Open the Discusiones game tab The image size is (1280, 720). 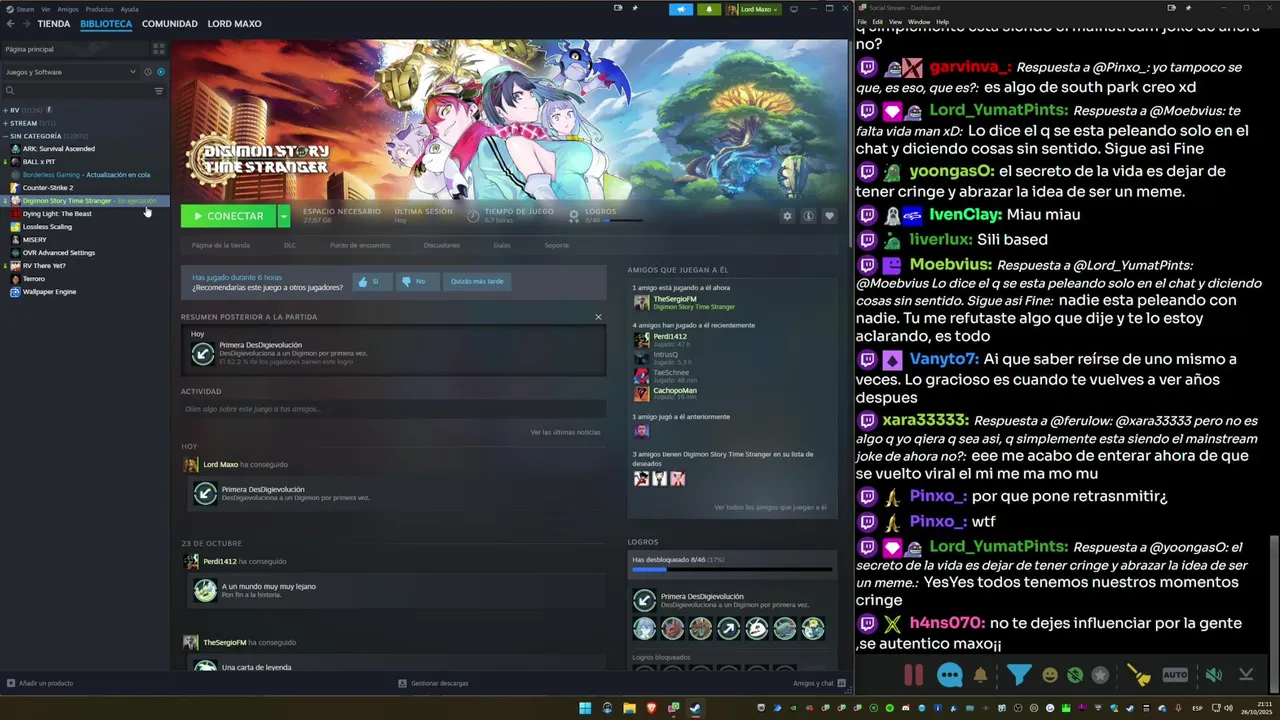click(x=442, y=245)
